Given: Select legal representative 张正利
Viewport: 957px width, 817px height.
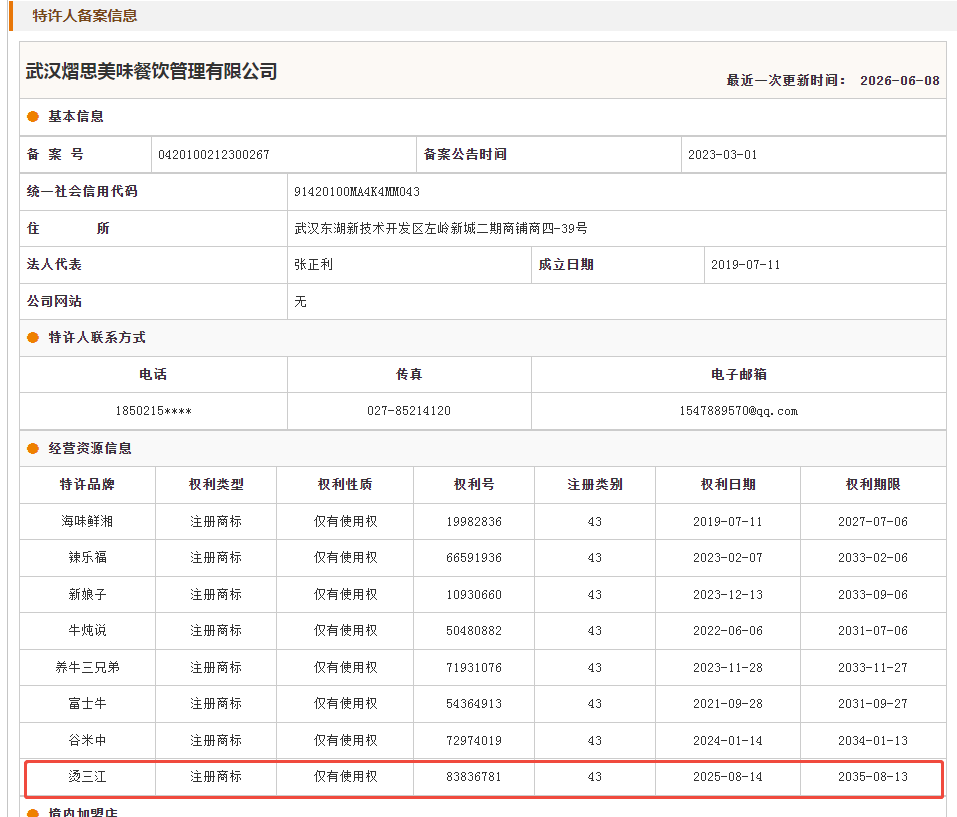Looking at the screenshot, I should coord(314,264).
